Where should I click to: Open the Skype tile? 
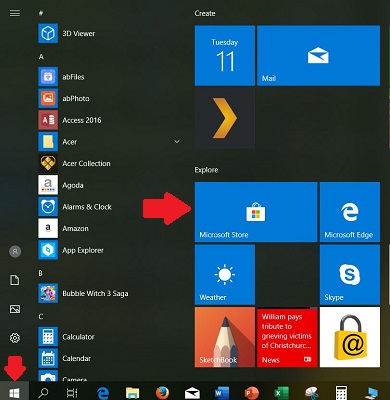(x=350, y=275)
